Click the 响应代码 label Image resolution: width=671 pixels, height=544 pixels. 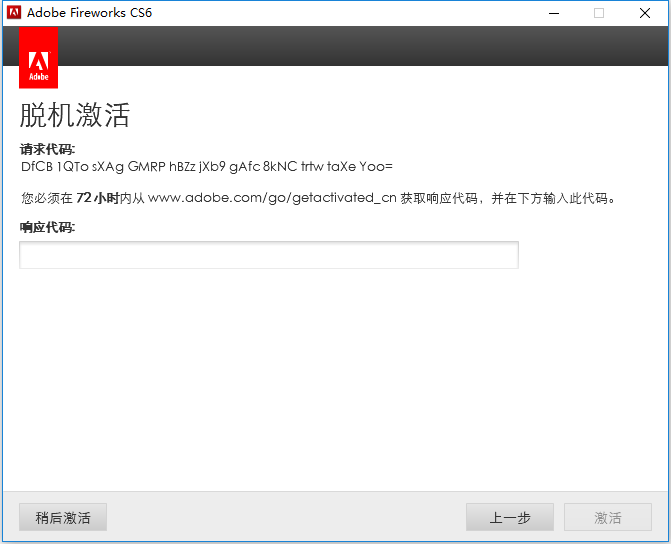pos(47,227)
